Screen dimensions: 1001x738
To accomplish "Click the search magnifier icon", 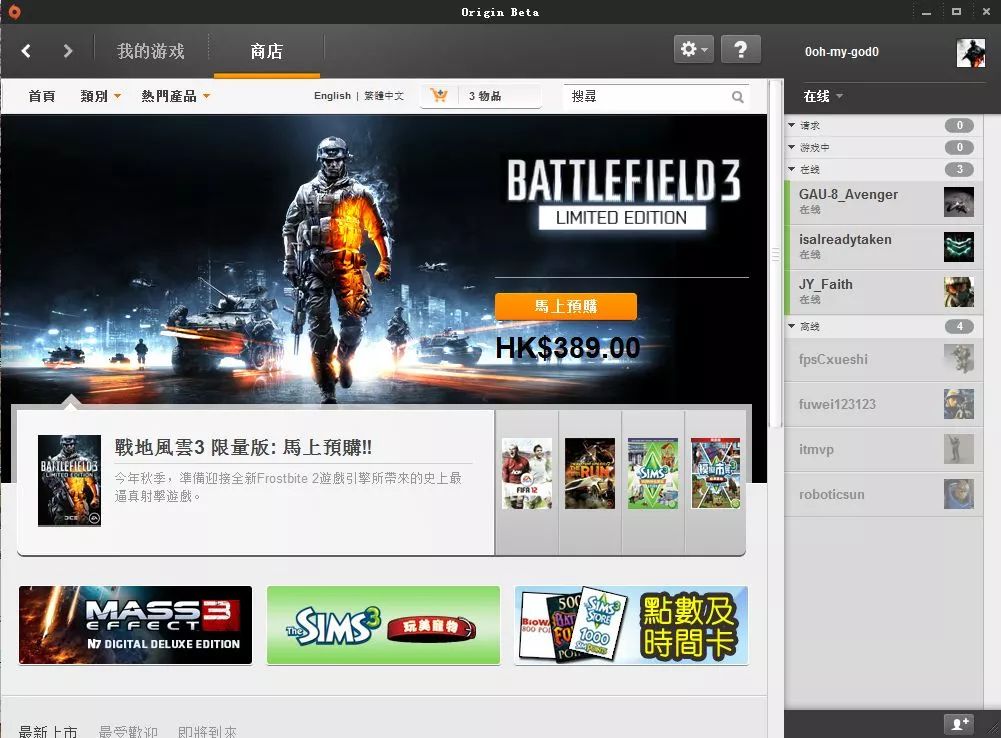I will click(737, 96).
